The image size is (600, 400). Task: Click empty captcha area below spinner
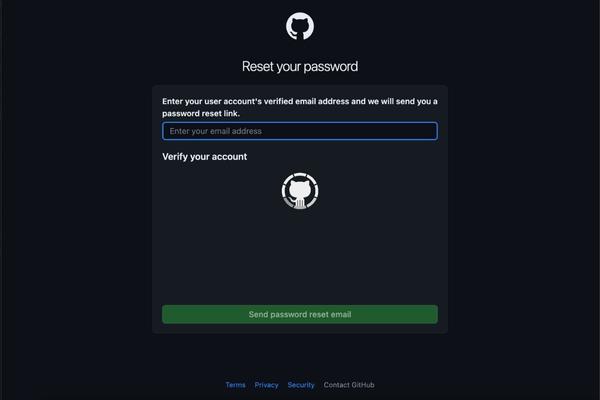point(300,256)
